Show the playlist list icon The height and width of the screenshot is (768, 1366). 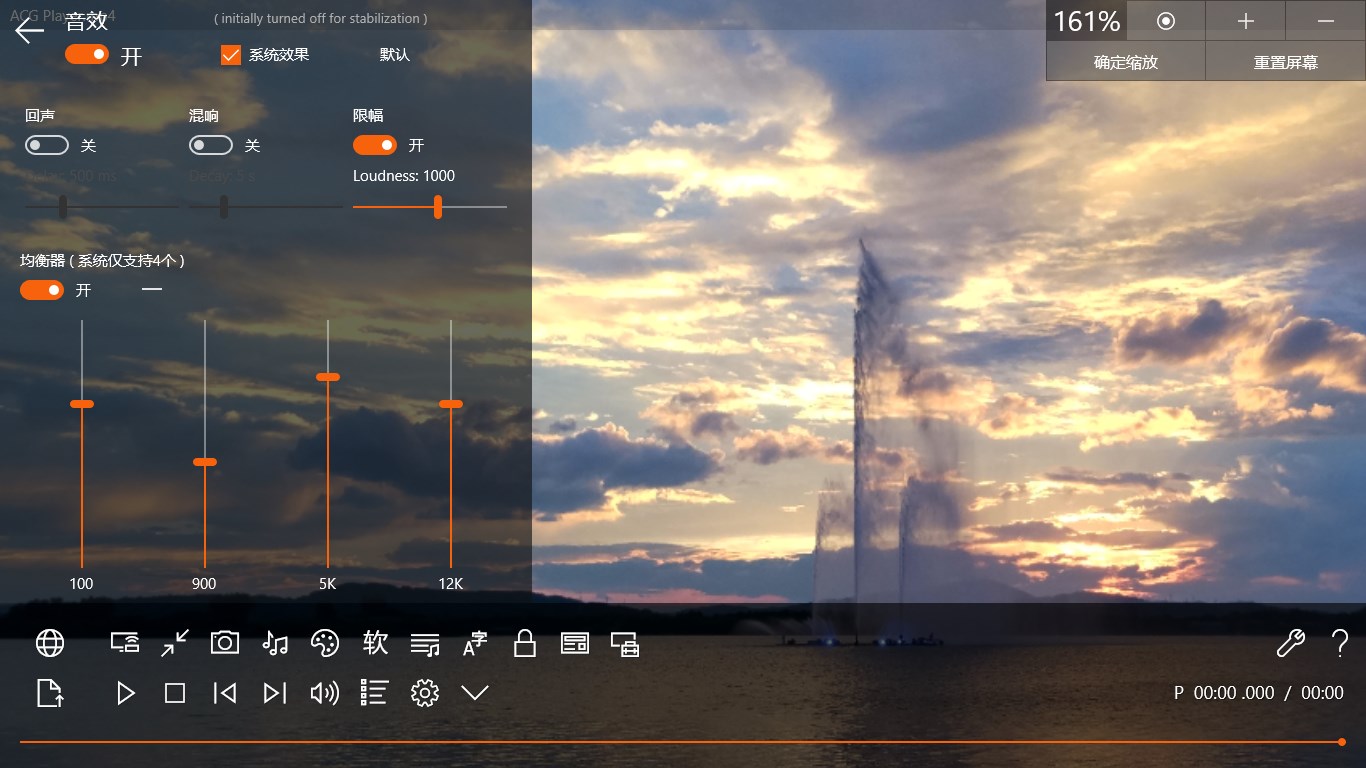pos(374,692)
